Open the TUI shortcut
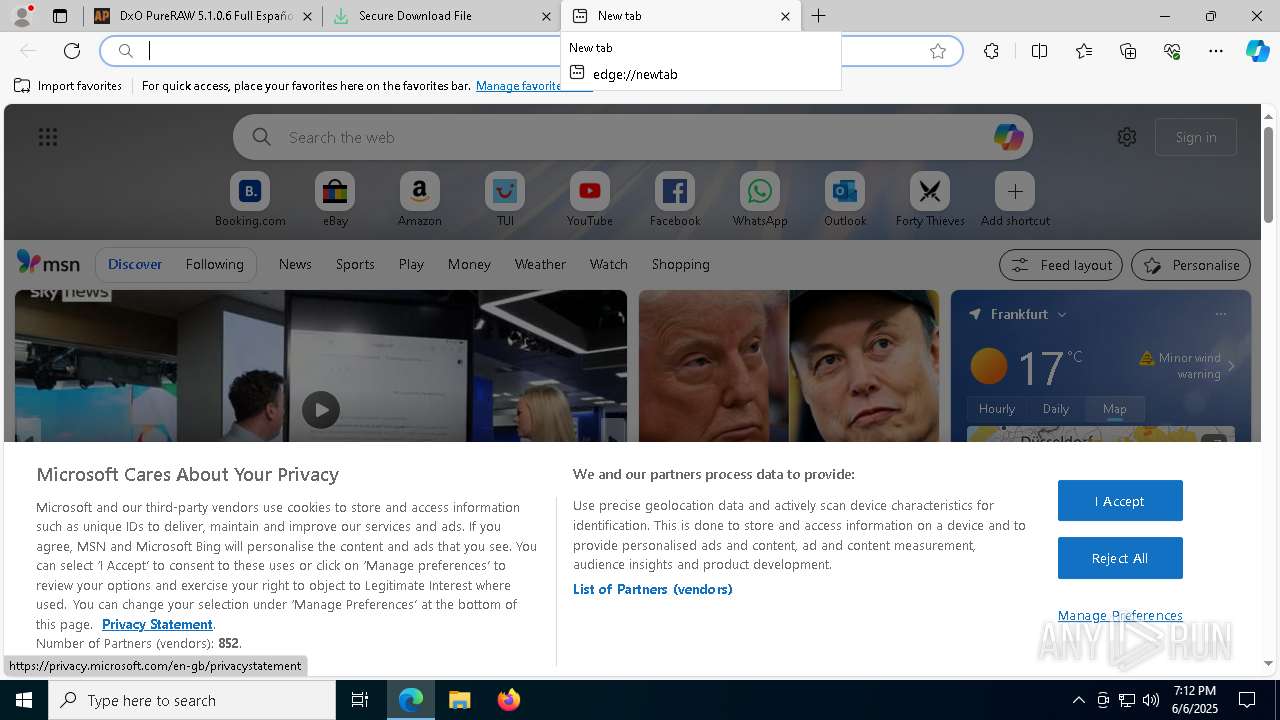 click(x=505, y=199)
